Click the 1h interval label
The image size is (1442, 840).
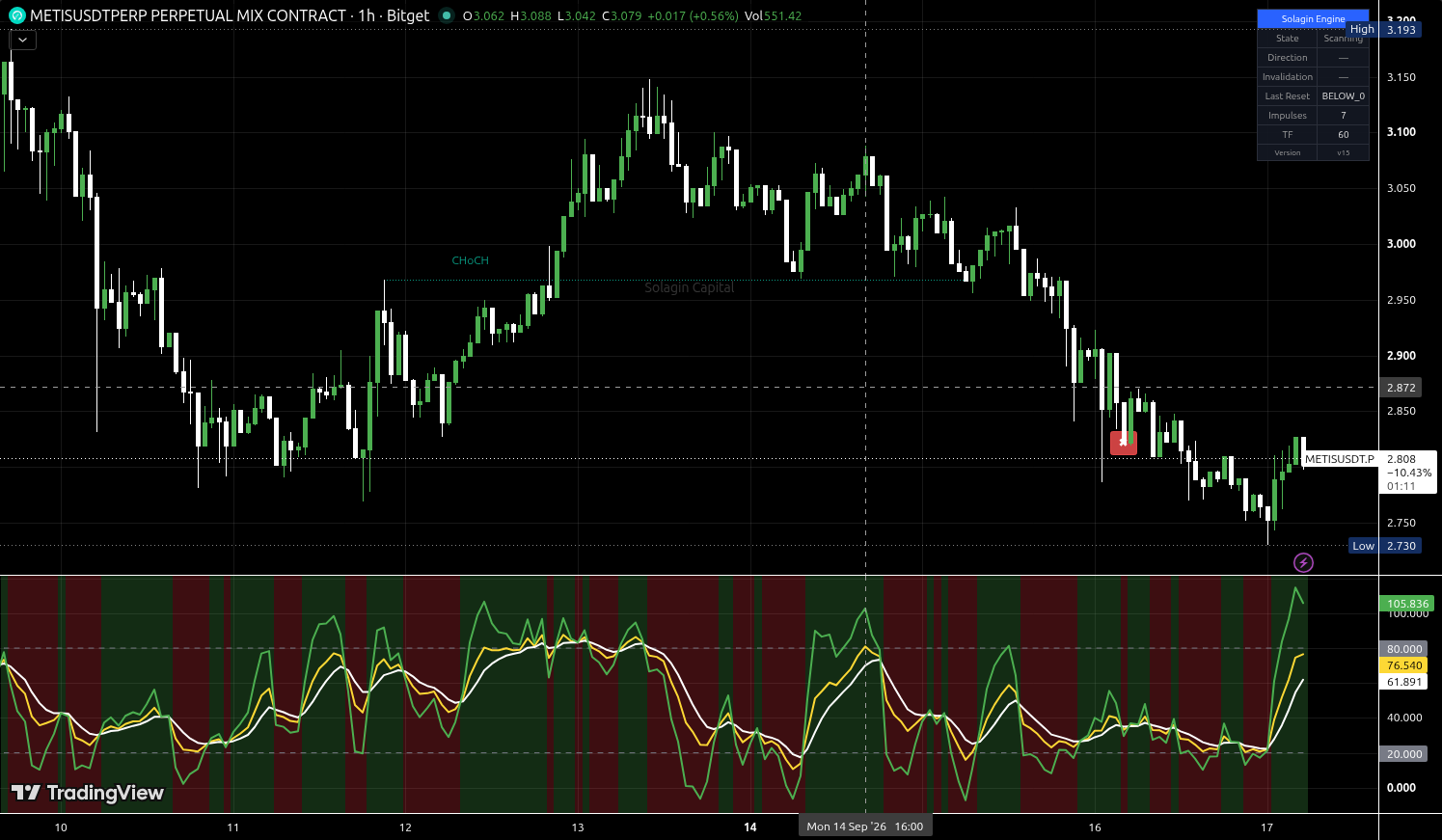[x=367, y=15]
